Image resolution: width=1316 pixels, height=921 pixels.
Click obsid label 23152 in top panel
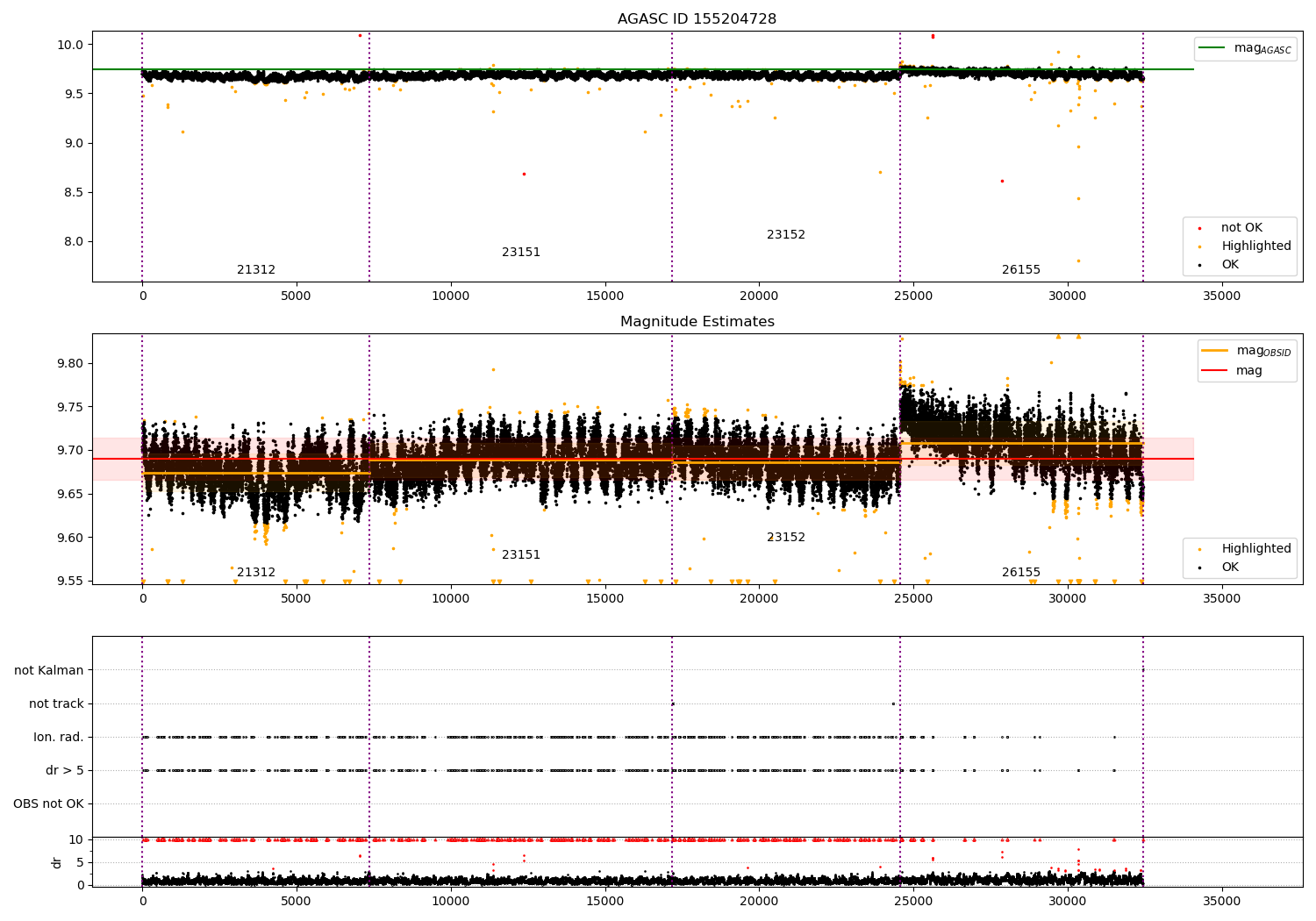pos(786,235)
